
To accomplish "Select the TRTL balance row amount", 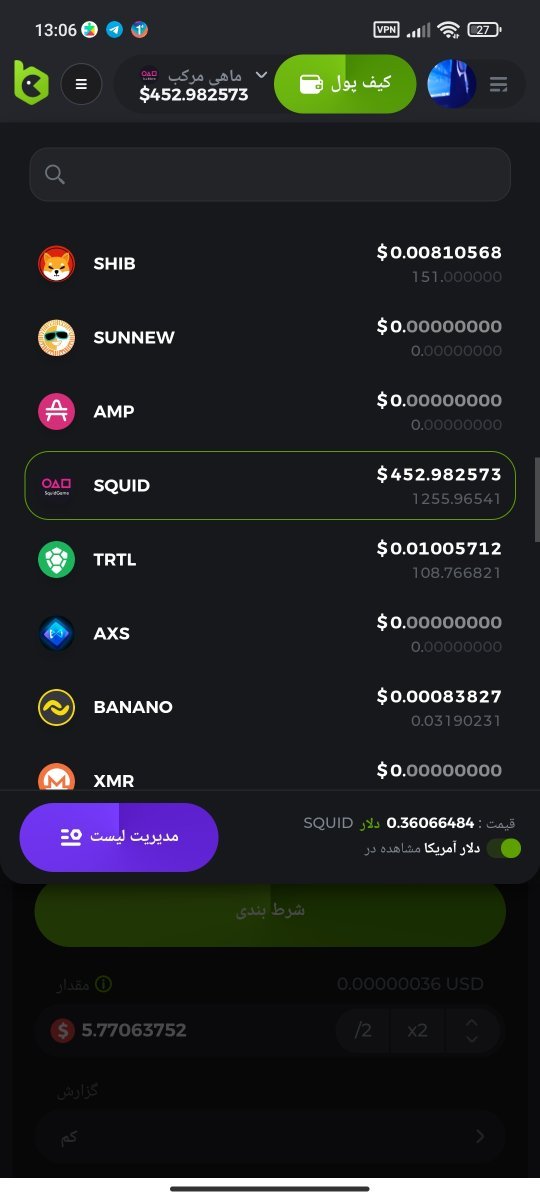I will coord(439,560).
